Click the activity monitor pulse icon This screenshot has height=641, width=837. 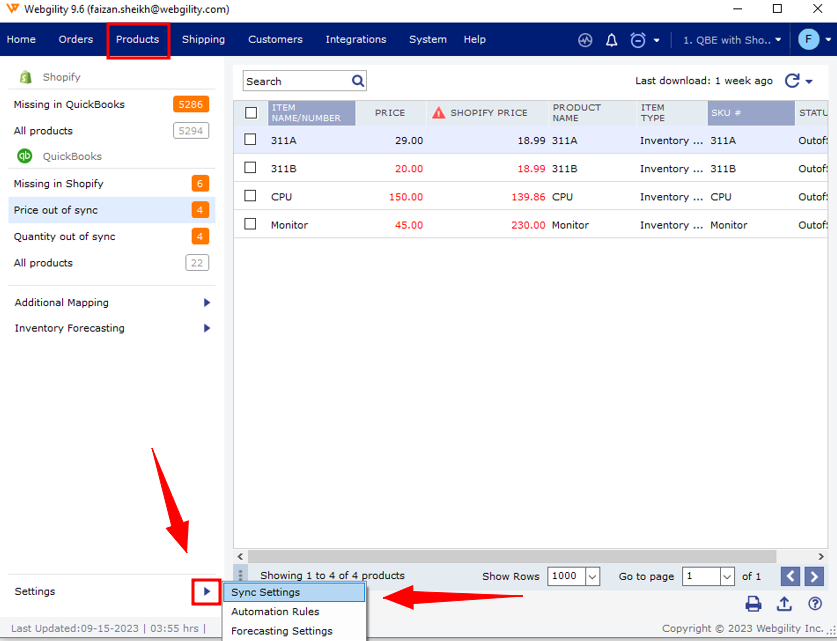tap(585, 40)
